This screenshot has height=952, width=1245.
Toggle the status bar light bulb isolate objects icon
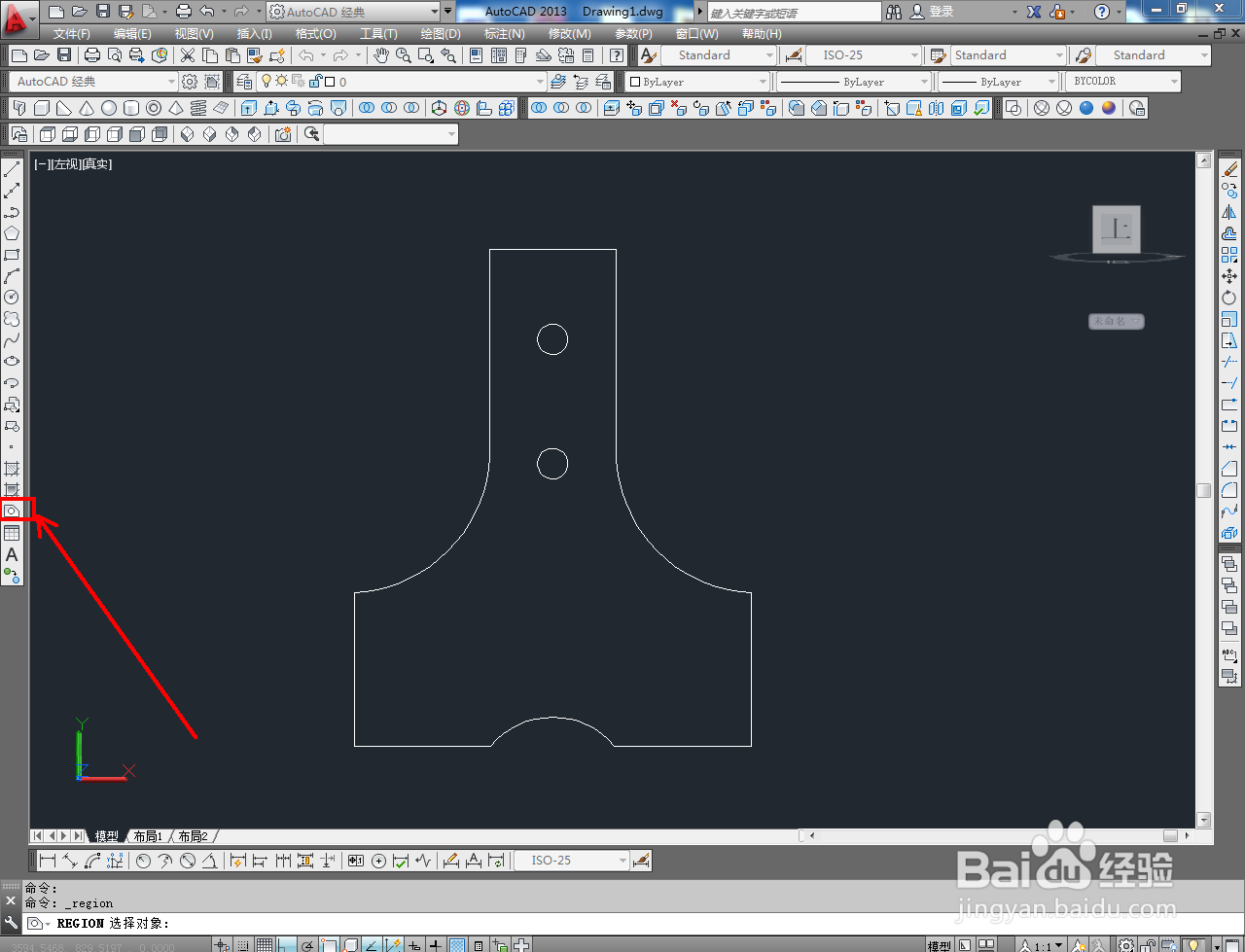pos(1193,945)
